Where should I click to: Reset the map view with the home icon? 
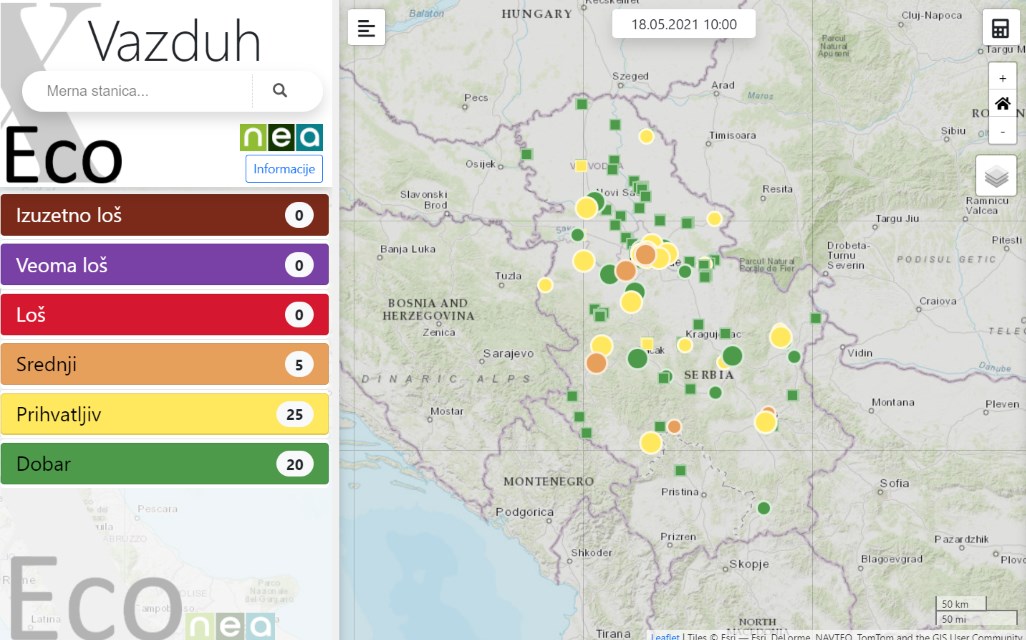[1002, 103]
